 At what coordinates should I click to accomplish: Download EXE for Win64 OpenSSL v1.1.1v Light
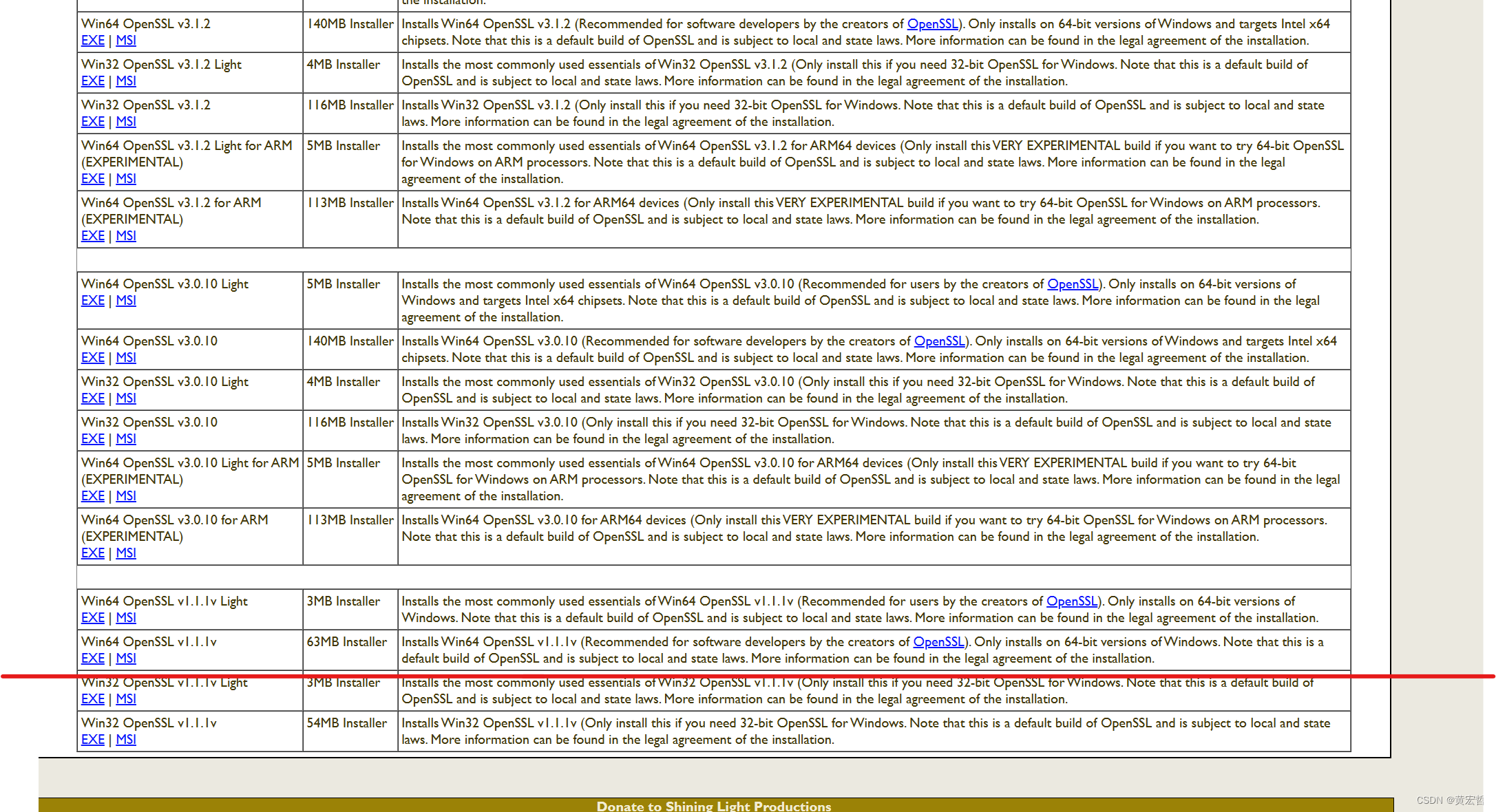tap(93, 618)
